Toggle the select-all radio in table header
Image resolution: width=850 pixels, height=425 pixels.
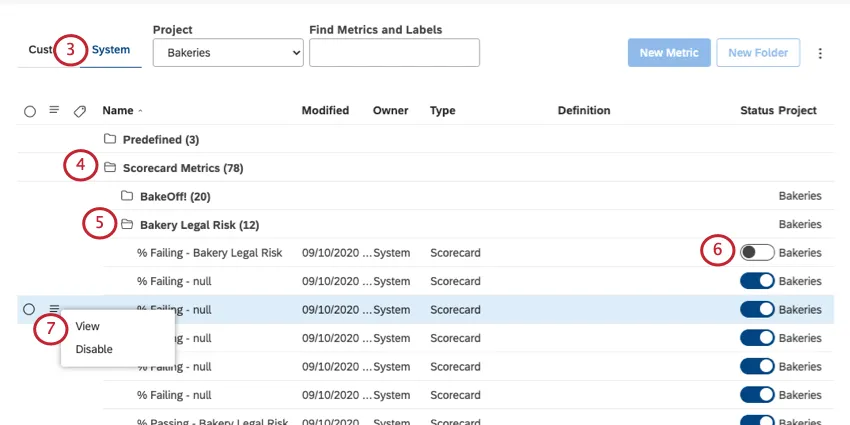pyautogui.click(x=30, y=111)
